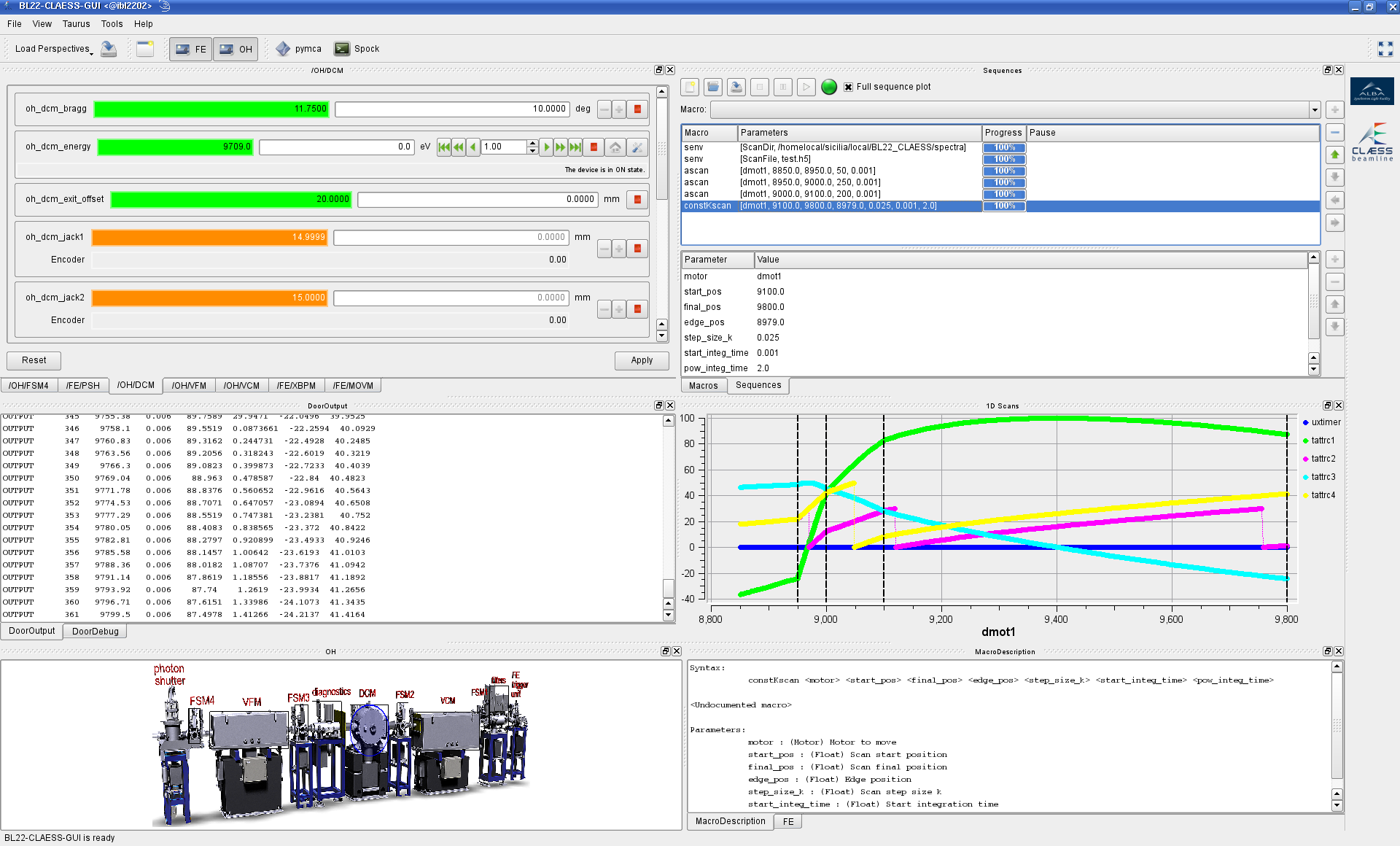Toggle tattrc2 curve in the plot legend
This screenshot has height=846, width=1400.
coord(1318,459)
